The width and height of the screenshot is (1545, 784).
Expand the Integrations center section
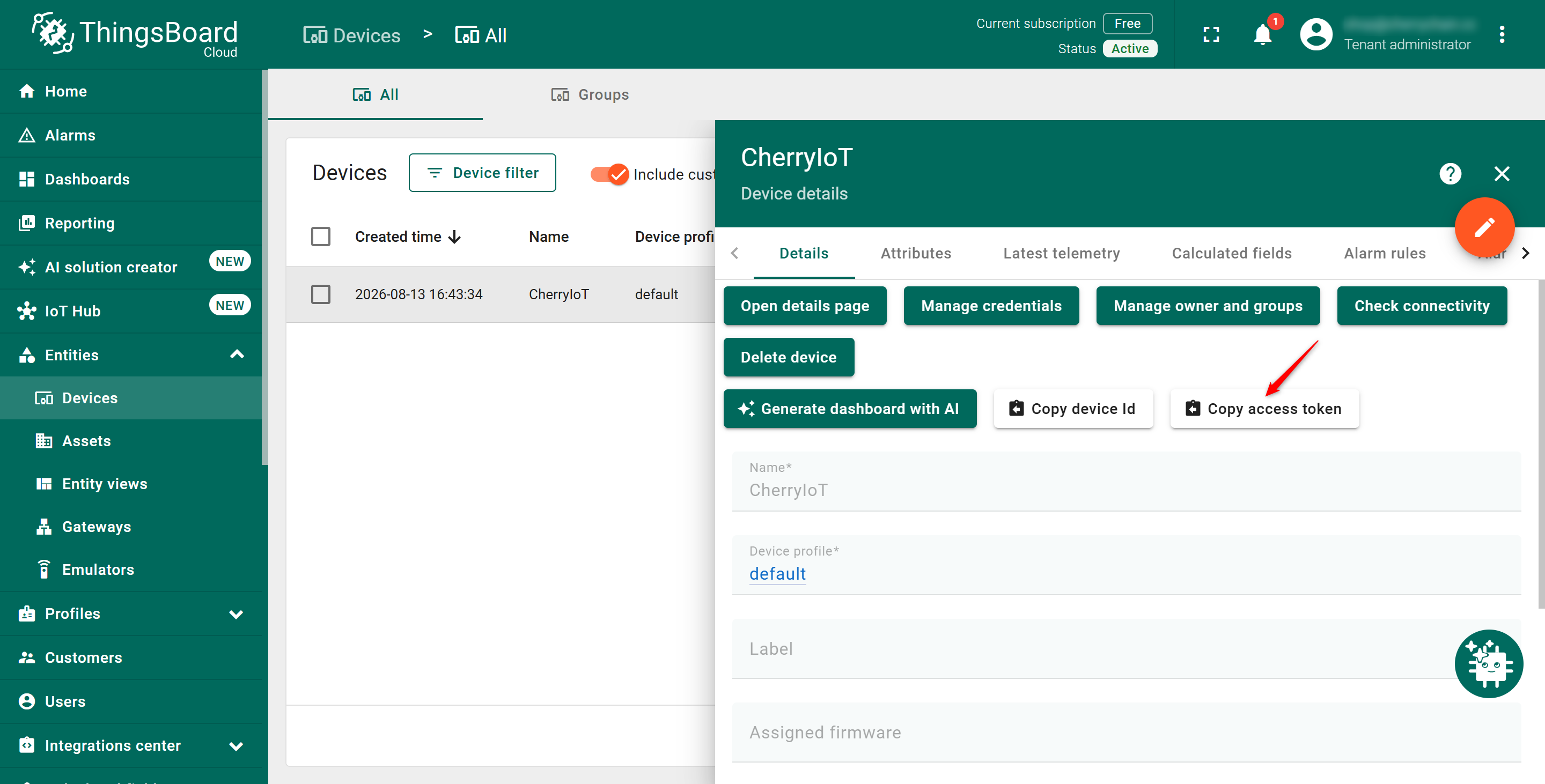tap(236, 745)
